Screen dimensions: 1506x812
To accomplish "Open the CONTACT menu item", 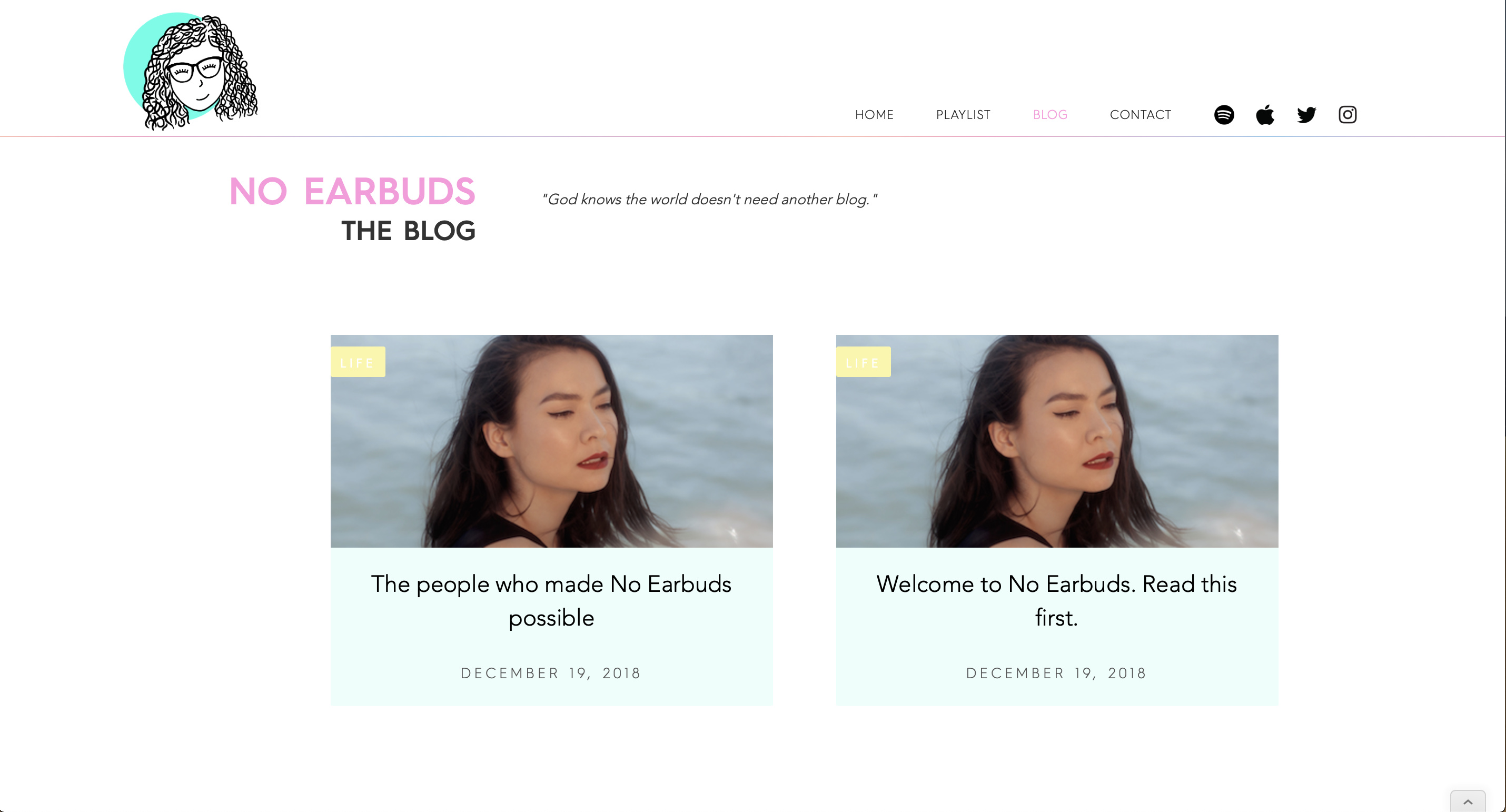I will [x=1140, y=115].
